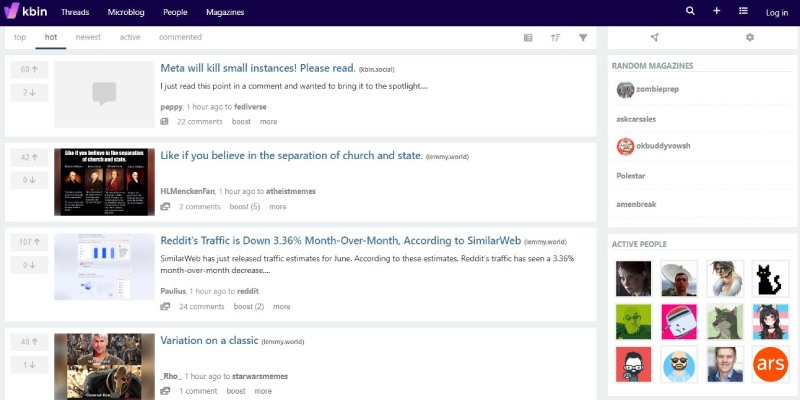The height and width of the screenshot is (400, 800).
Task: Click the comments icon beside 2 comments
Action: [165, 207]
